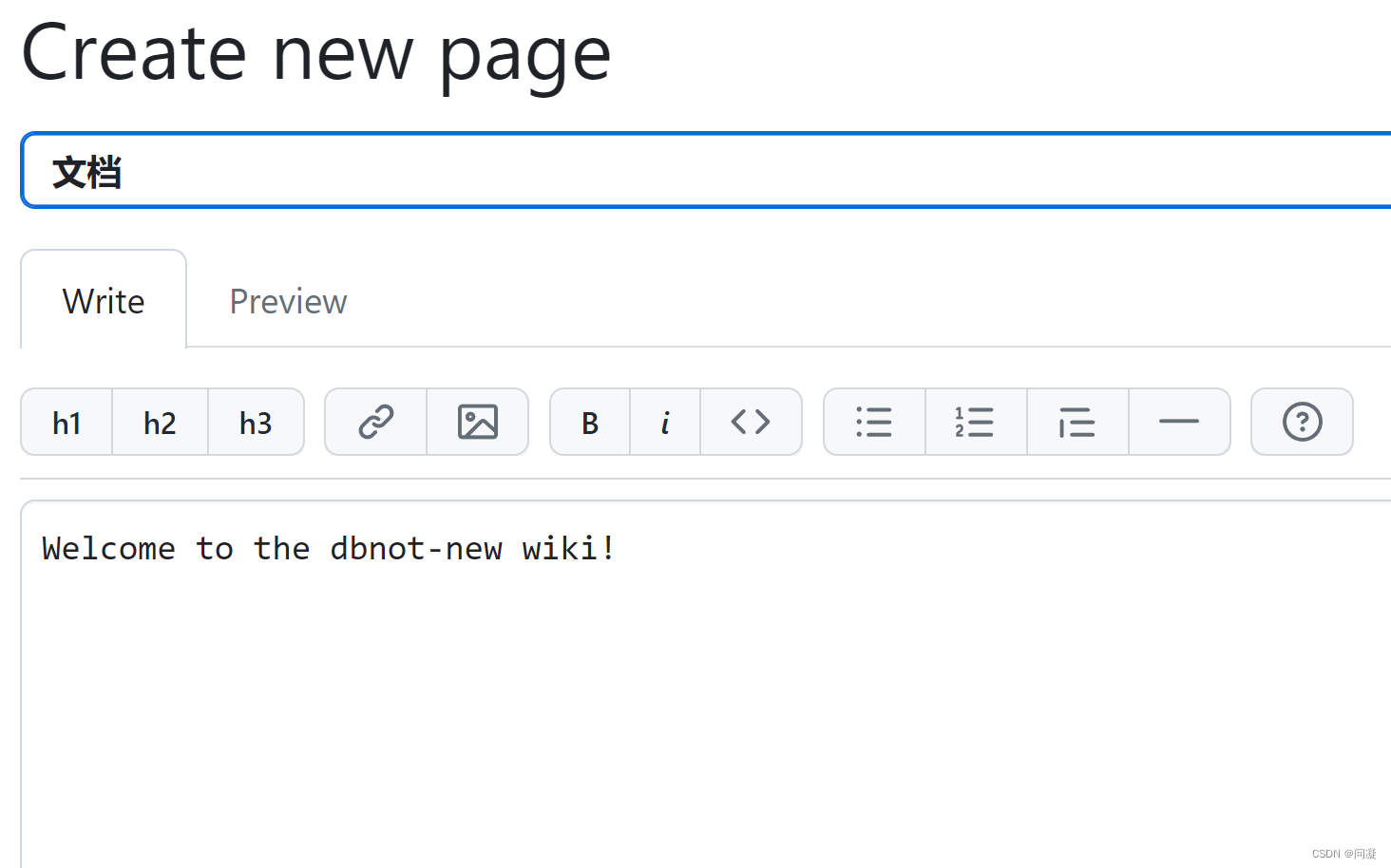Insert a horizontal rule line
The image size is (1391, 868).
1179,422
